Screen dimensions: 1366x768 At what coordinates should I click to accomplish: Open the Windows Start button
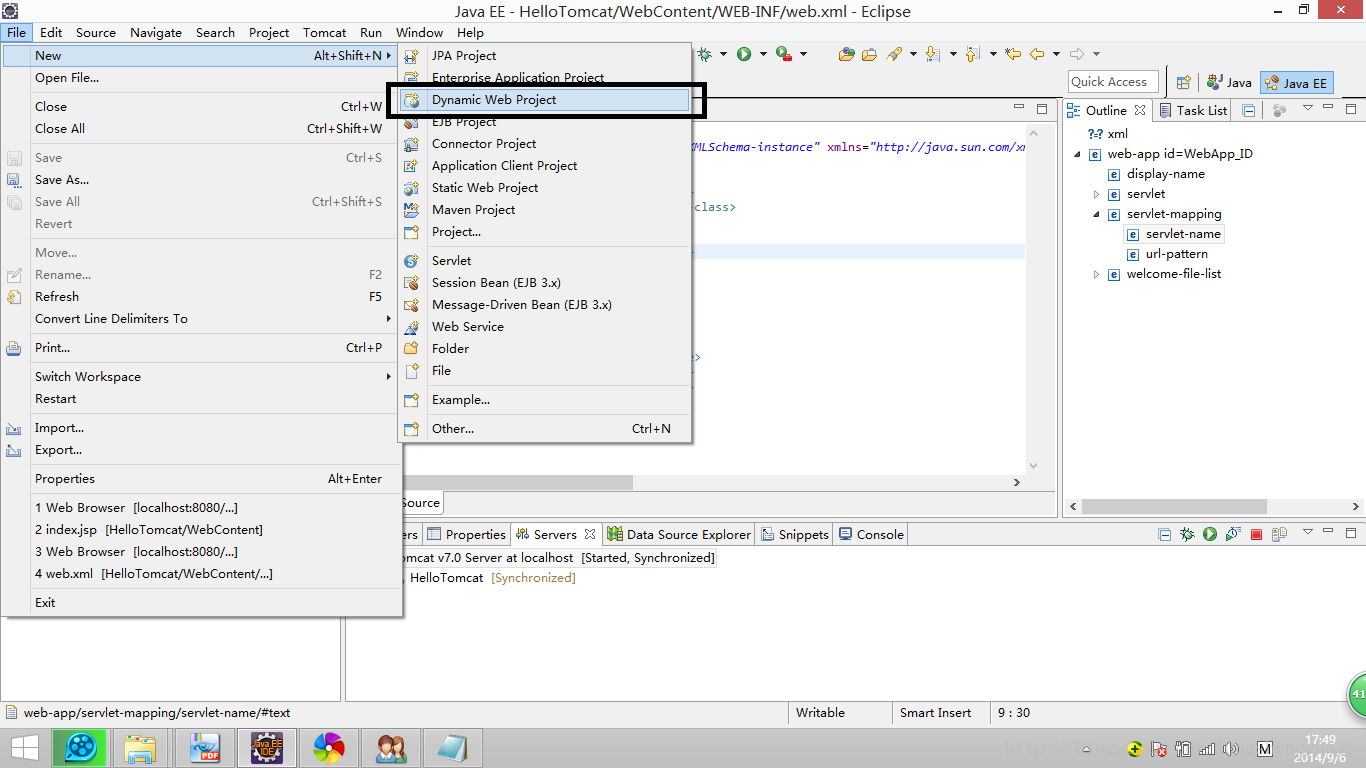point(24,748)
